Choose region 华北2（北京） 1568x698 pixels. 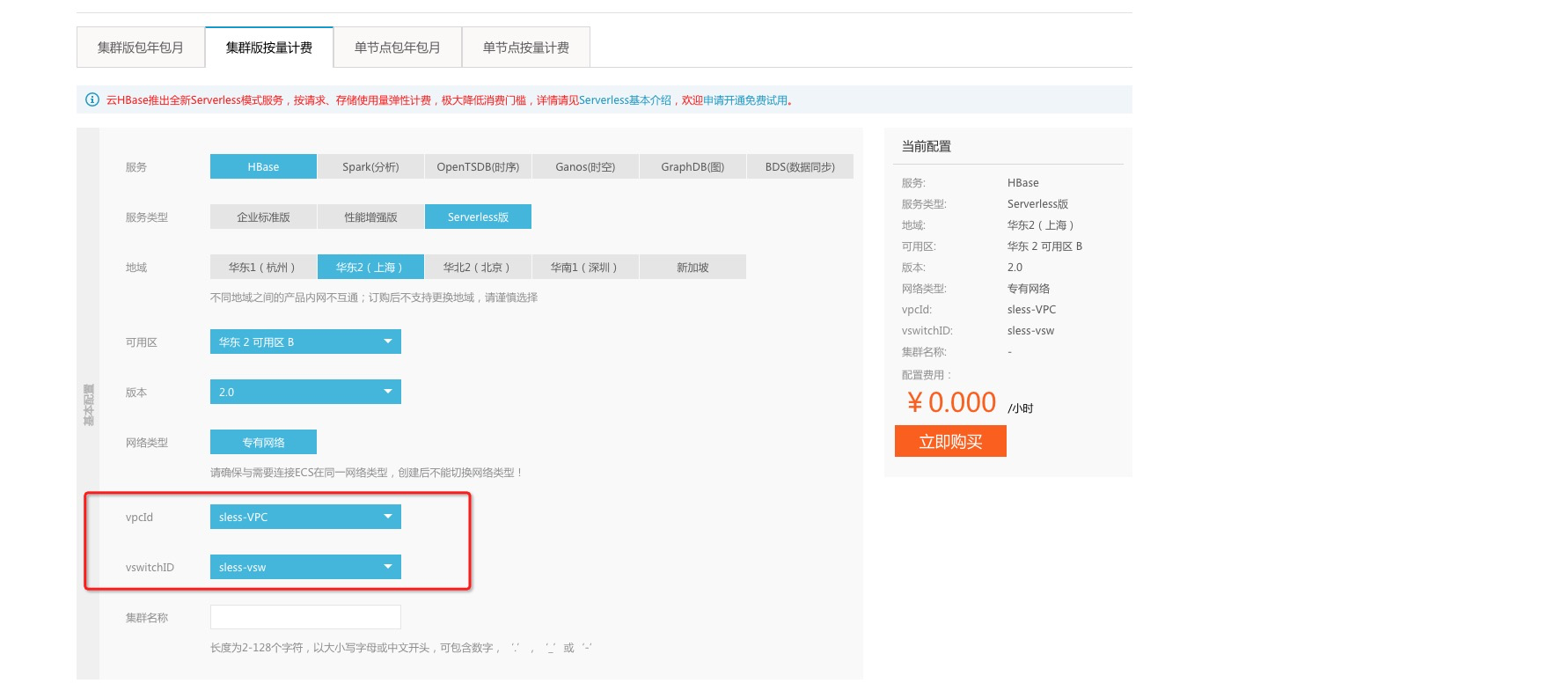click(478, 267)
